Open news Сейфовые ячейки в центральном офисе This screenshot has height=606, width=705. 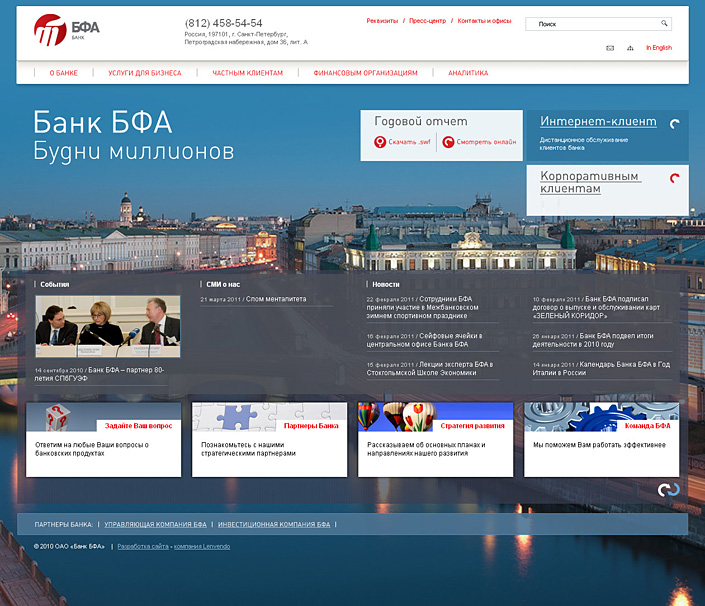coord(424,340)
